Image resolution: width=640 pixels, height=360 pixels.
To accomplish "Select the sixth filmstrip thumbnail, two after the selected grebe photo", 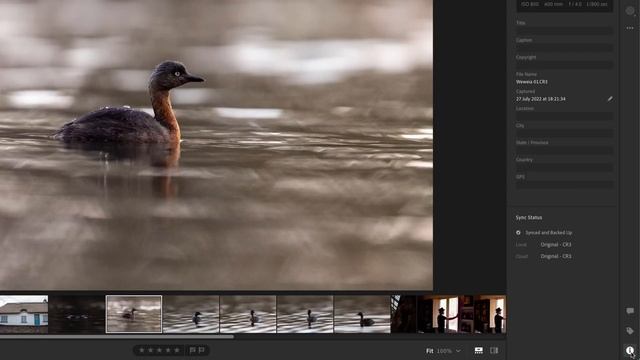I will click(305, 314).
